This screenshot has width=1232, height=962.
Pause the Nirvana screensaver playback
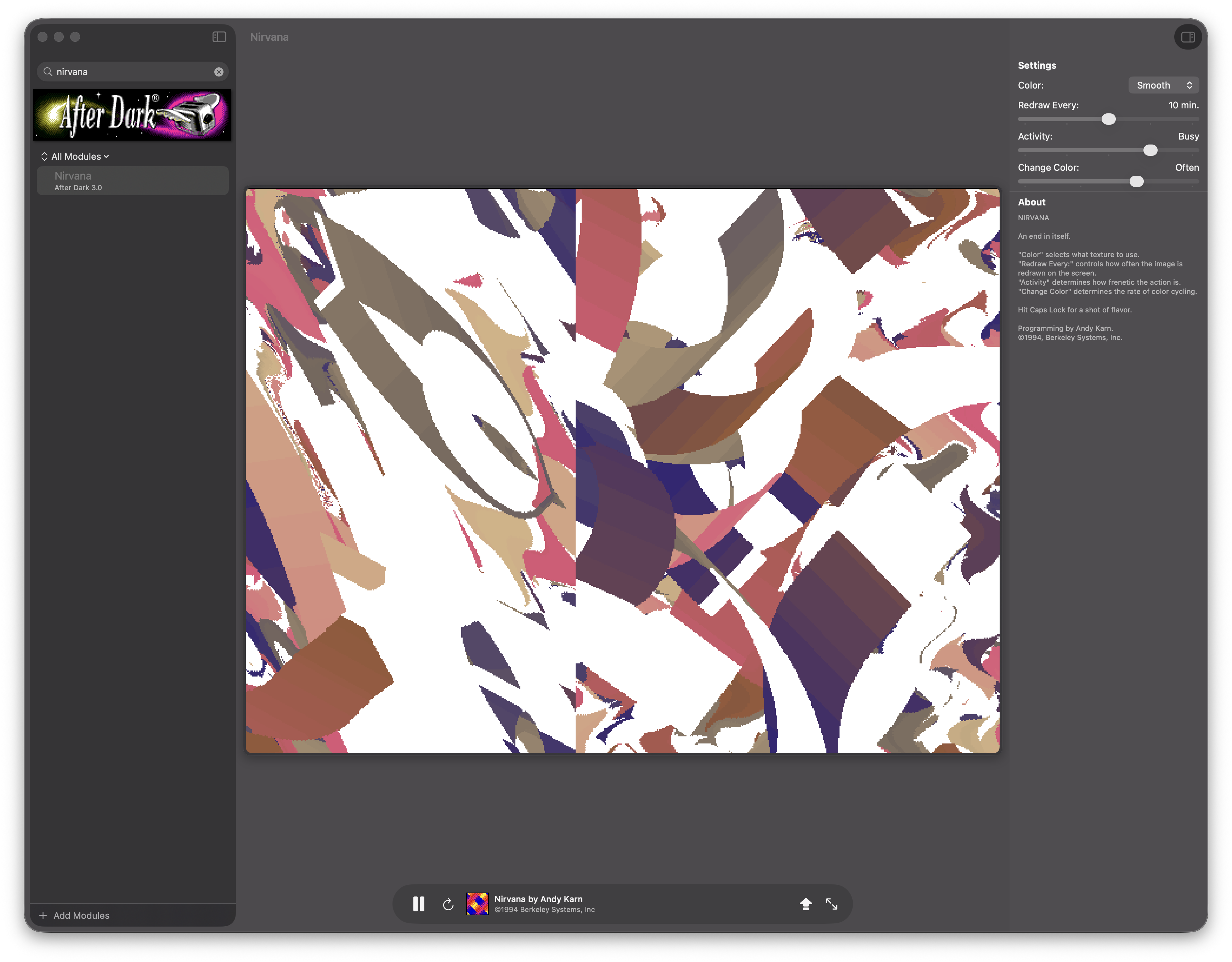[x=419, y=904]
